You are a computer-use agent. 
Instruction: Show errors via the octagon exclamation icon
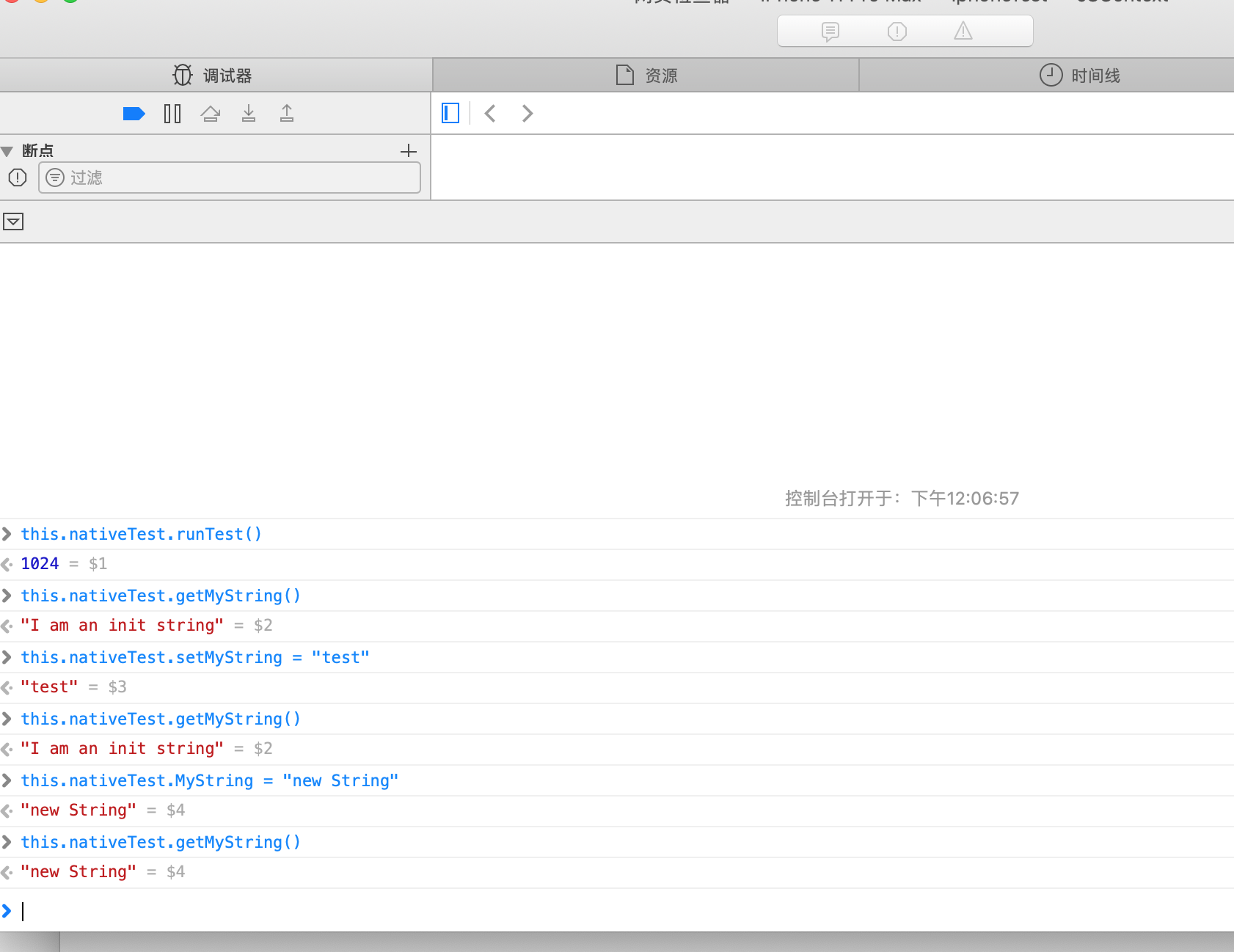click(x=897, y=32)
